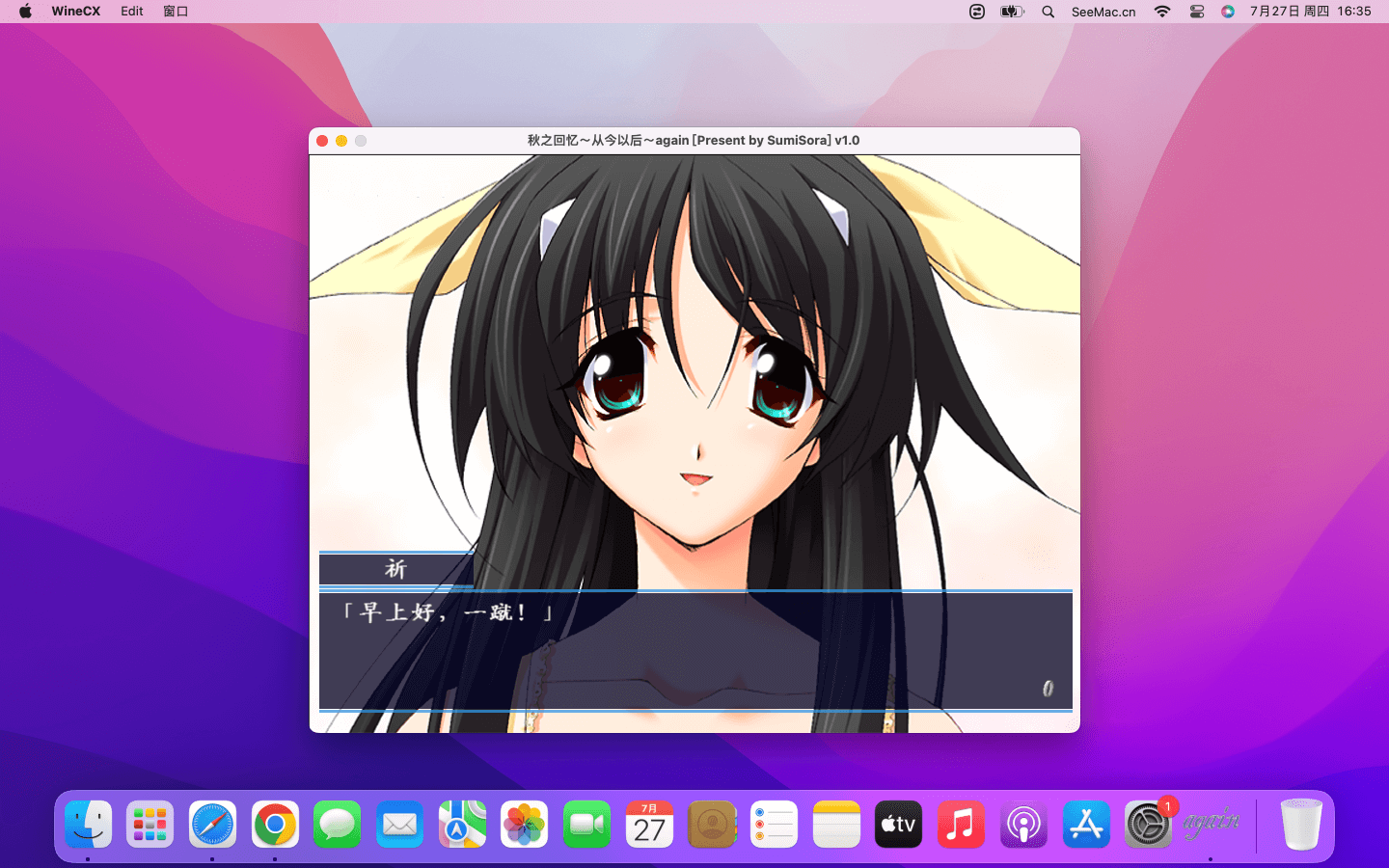Screen dimensions: 1389x868
Task: Open the Apple menu
Action: pyautogui.click(x=26, y=12)
